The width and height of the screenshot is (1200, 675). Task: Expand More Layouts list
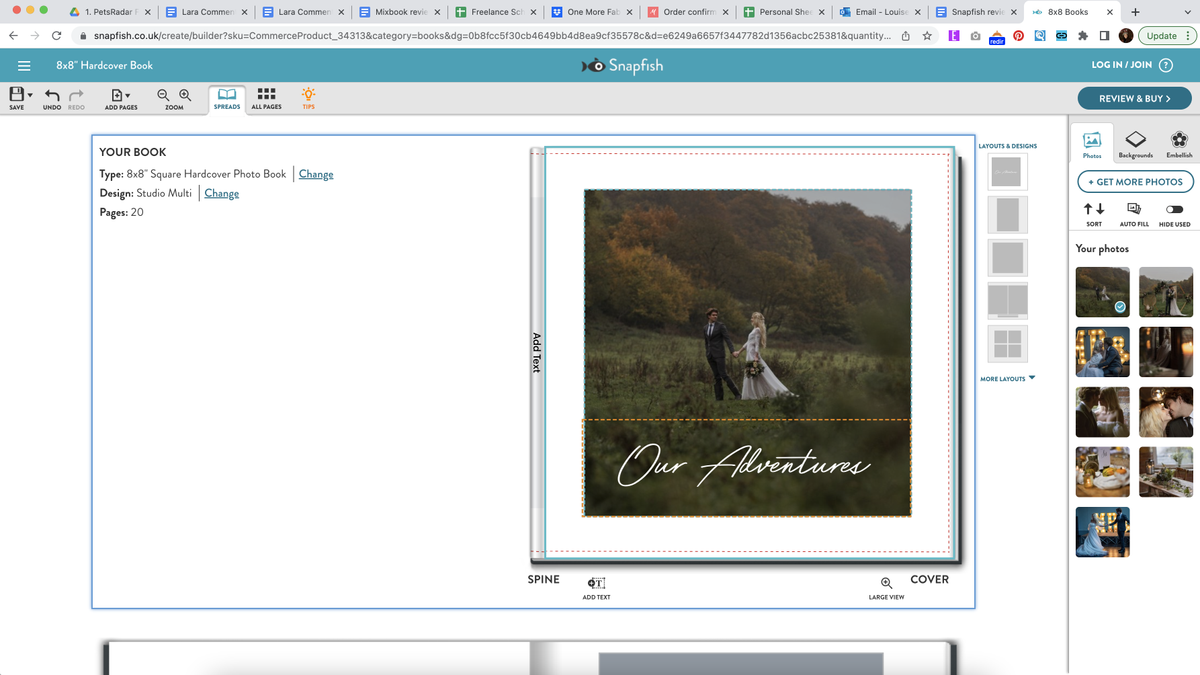1008,379
